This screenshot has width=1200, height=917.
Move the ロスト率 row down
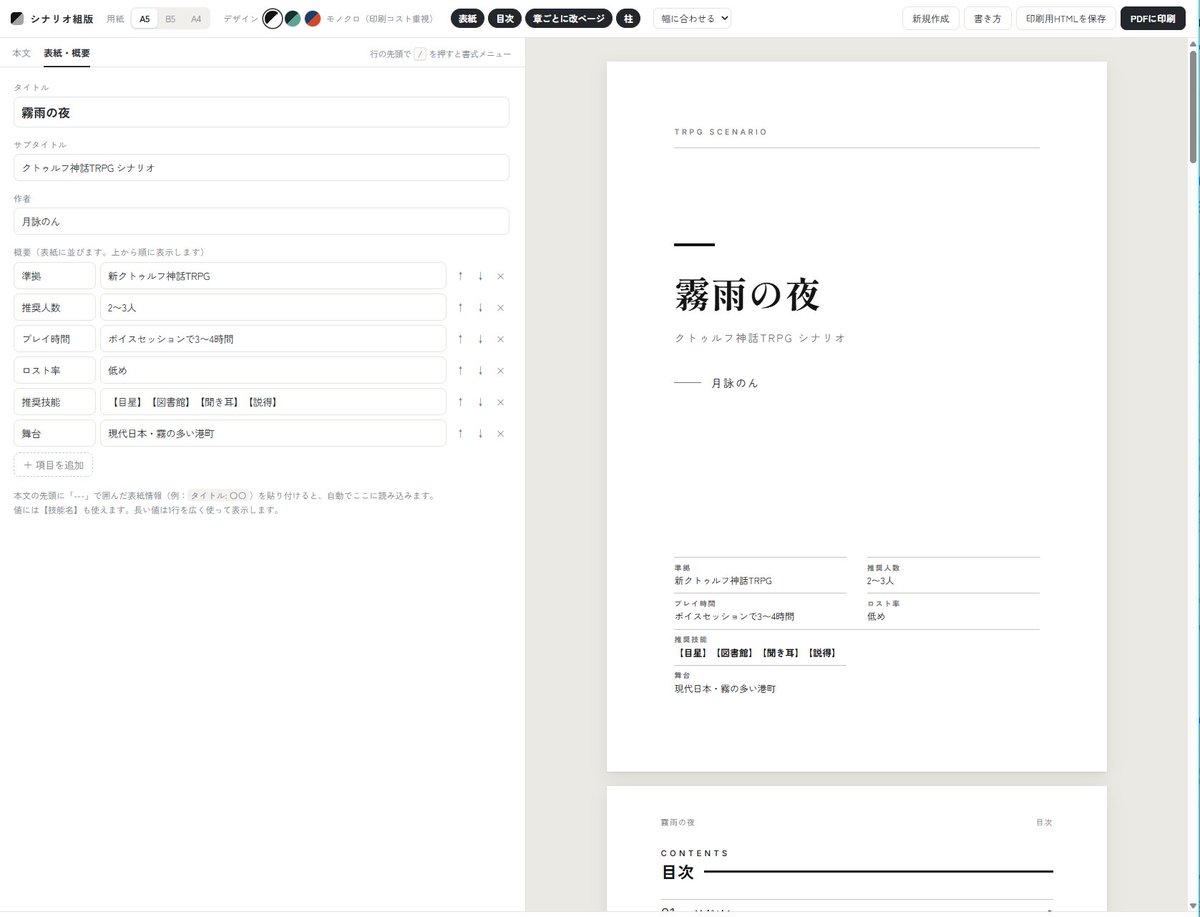tap(480, 370)
